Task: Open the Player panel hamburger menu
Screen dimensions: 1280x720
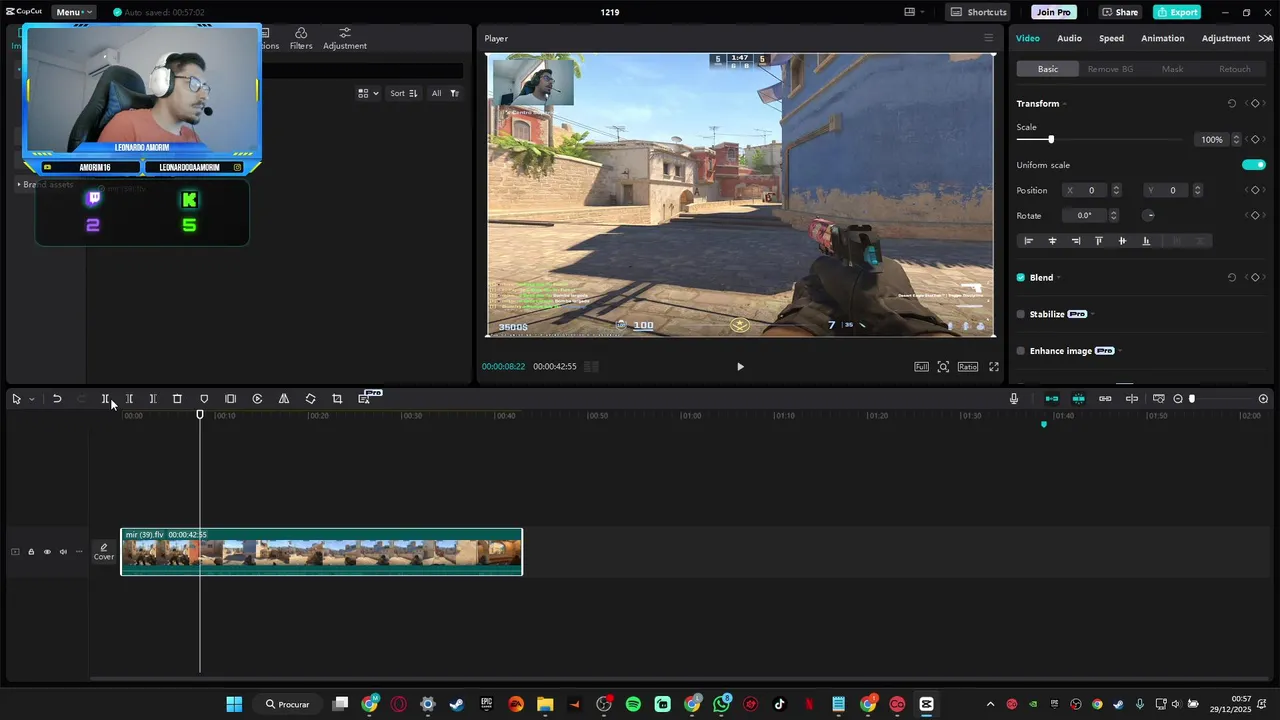Action: click(989, 38)
